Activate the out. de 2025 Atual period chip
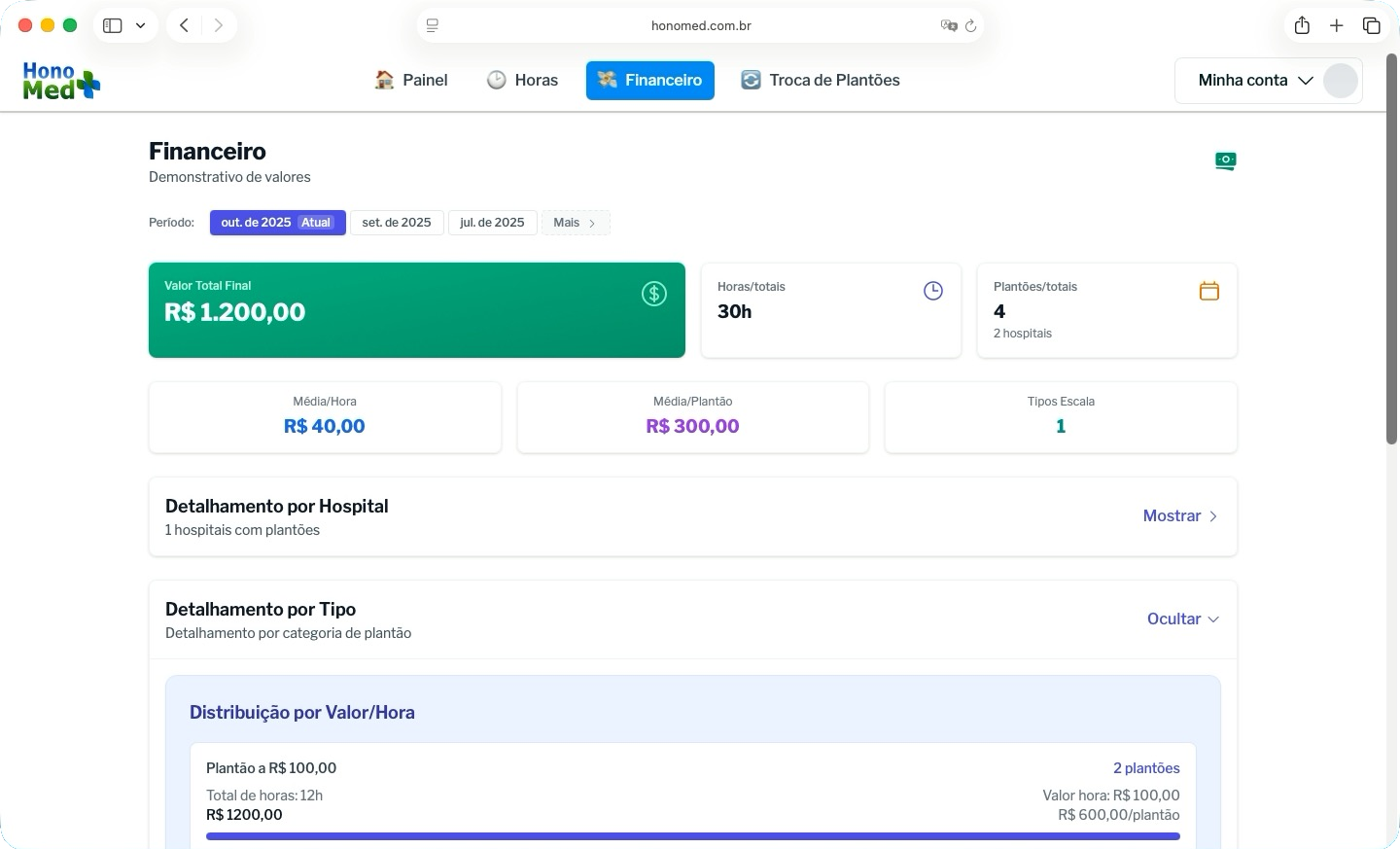 coord(277,223)
